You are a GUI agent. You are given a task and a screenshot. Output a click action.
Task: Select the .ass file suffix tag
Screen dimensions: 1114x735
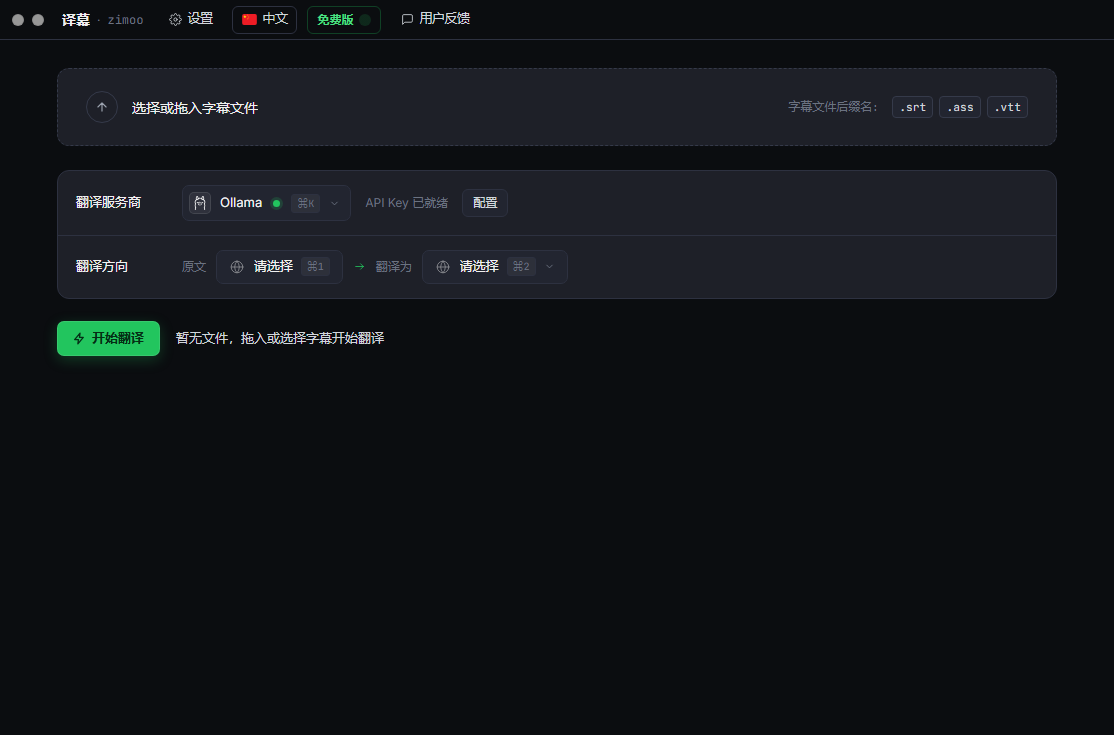pyautogui.click(x=960, y=107)
